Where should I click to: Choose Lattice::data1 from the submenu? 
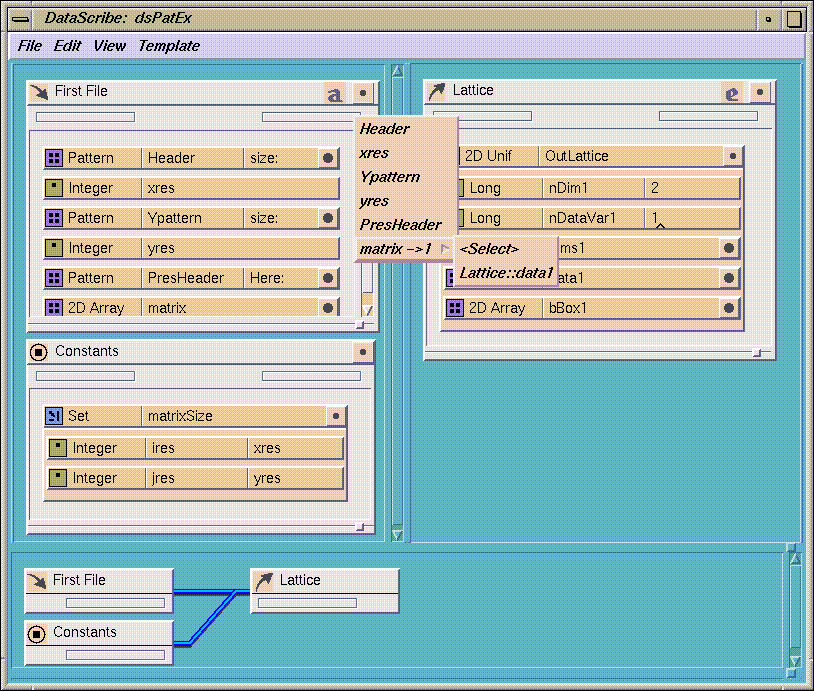click(506, 272)
